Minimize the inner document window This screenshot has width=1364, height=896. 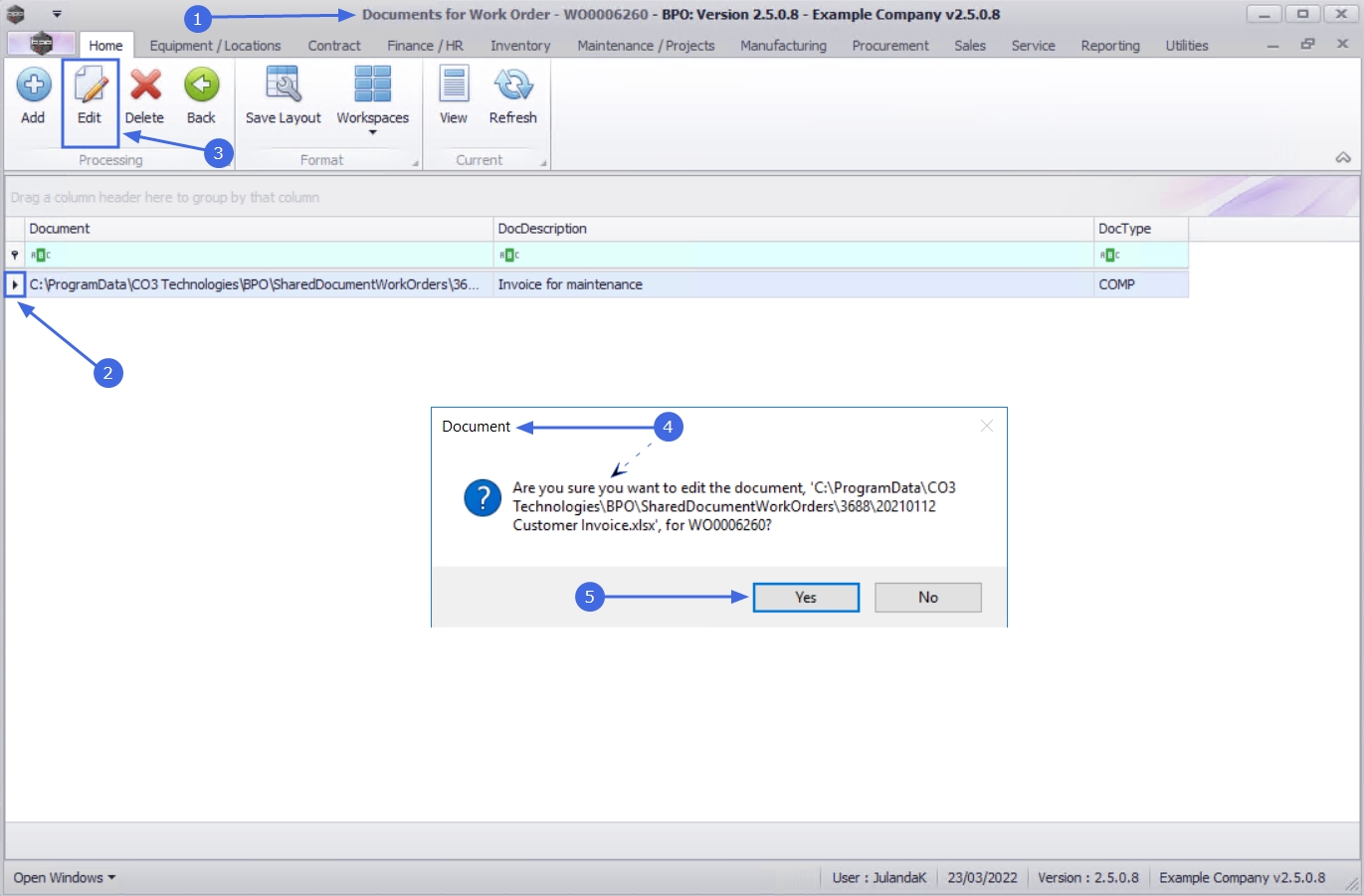1272,46
